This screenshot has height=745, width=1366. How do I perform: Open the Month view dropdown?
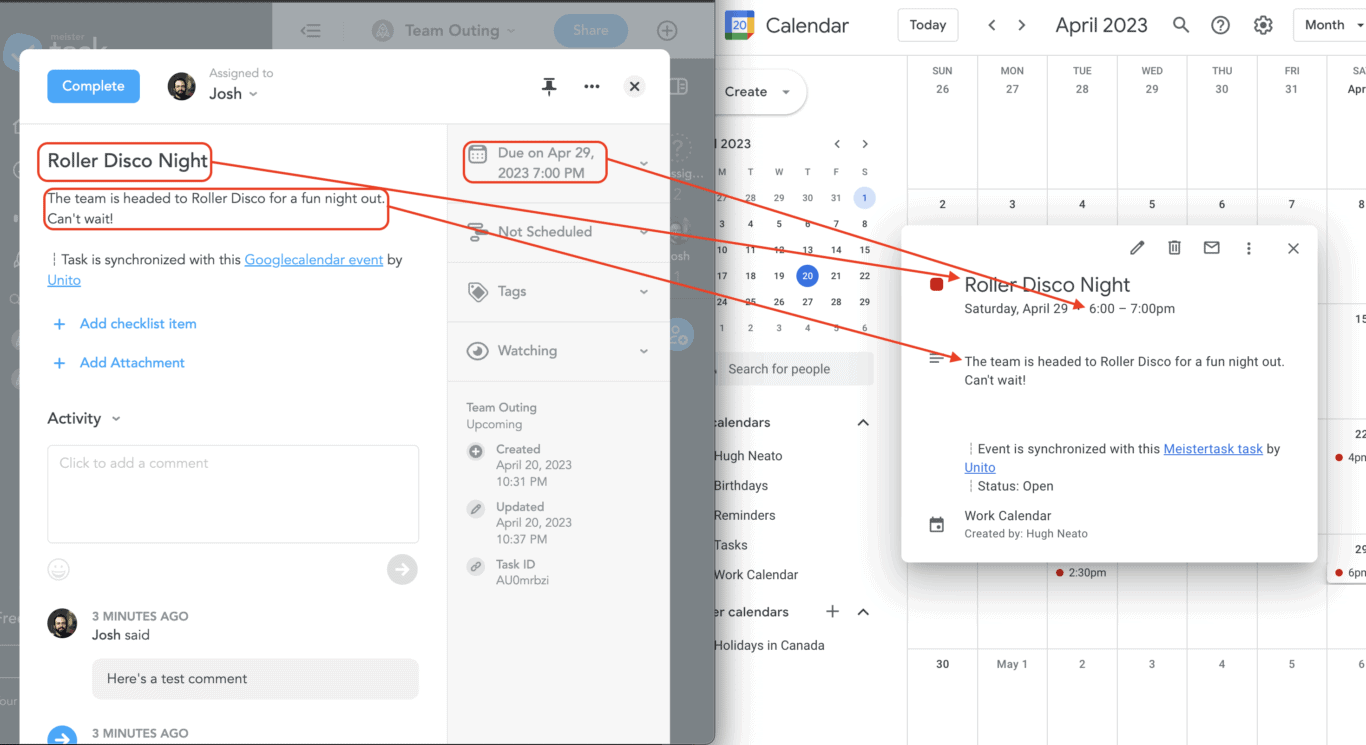coord(1330,25)
